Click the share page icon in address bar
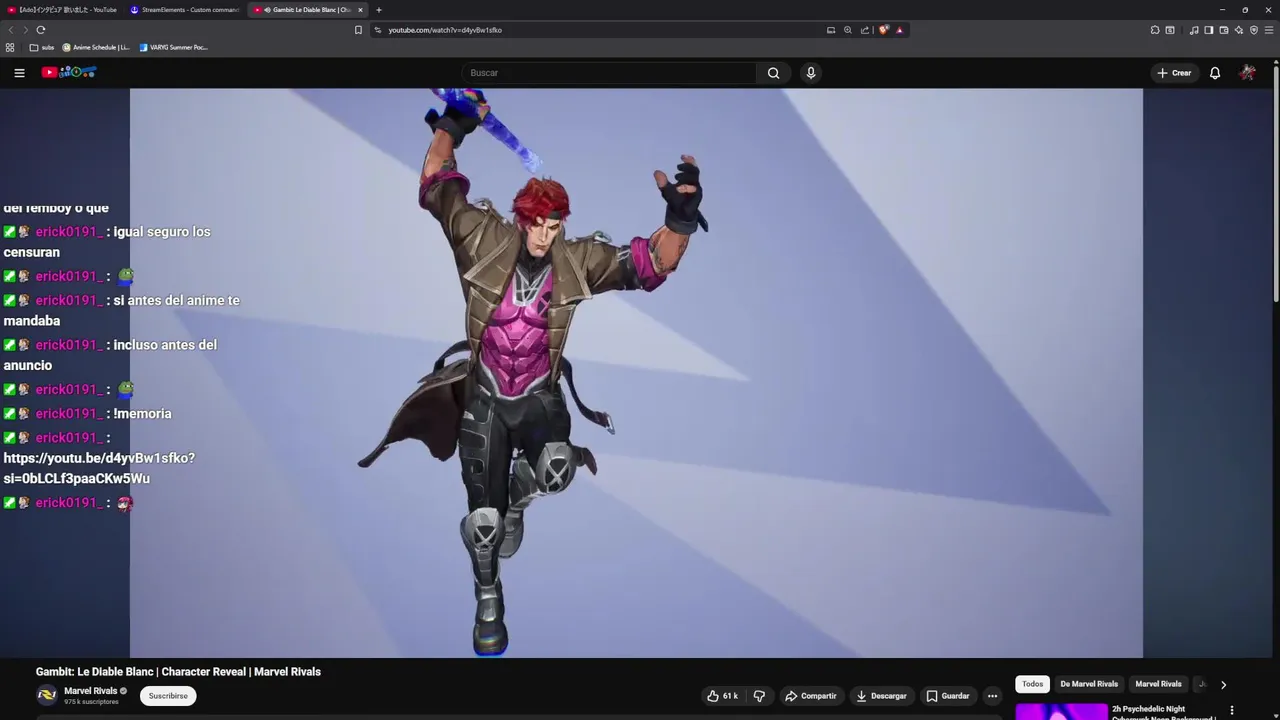Viewport: 1280px width, 720px height. pyautogui.click(x=865, y=30)
